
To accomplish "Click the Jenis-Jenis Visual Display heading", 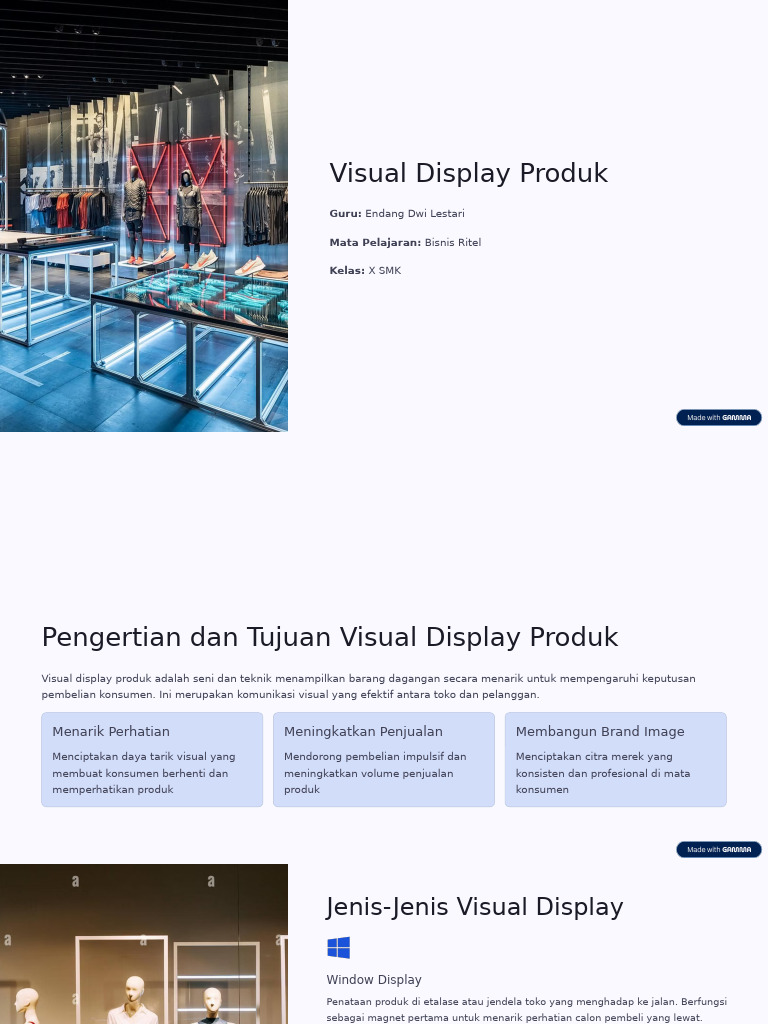I will pos(474,907).
